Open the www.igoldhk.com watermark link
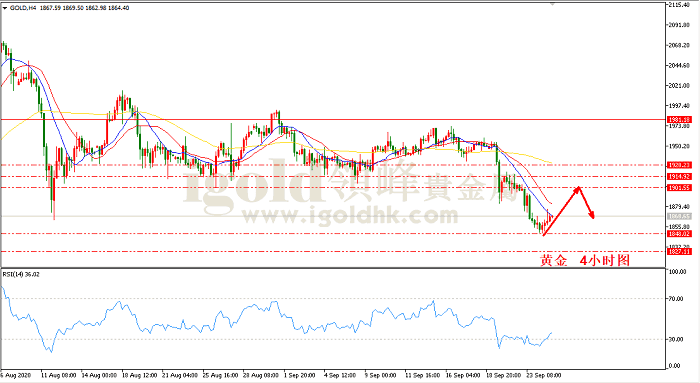 coord(350,216)
